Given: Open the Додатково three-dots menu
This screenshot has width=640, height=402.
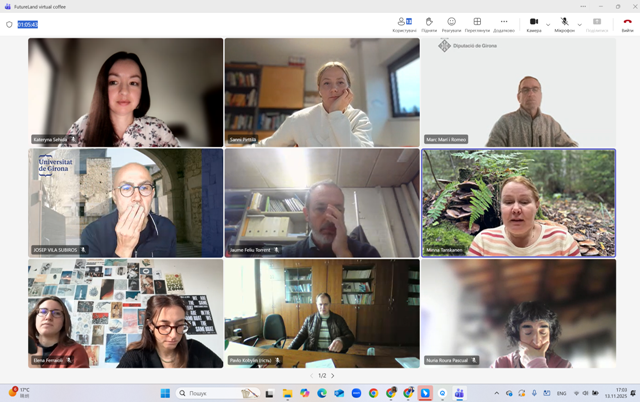Looking at the screenshot, I should 504,22.
